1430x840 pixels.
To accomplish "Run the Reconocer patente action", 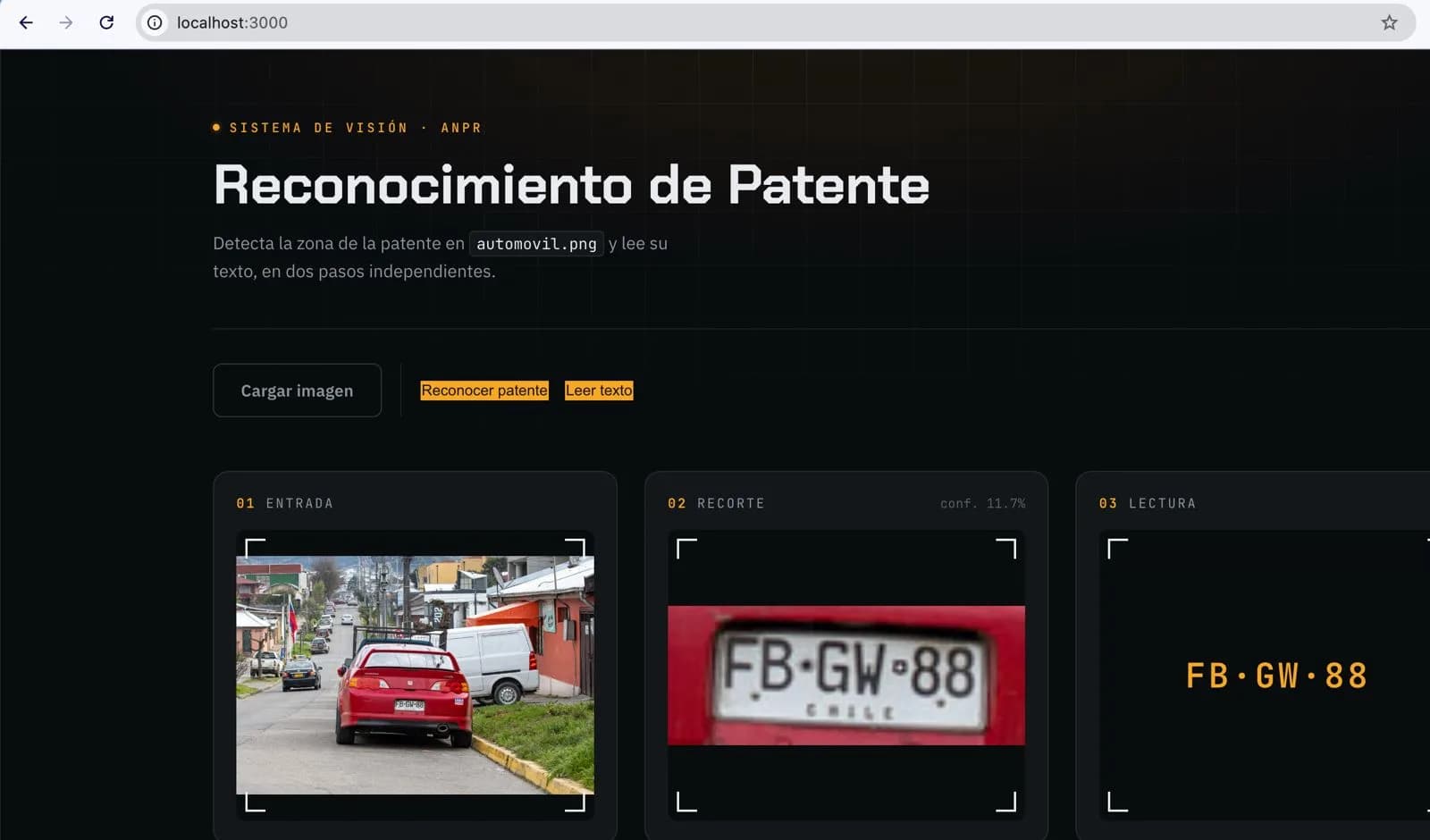I will coord(484,391).
